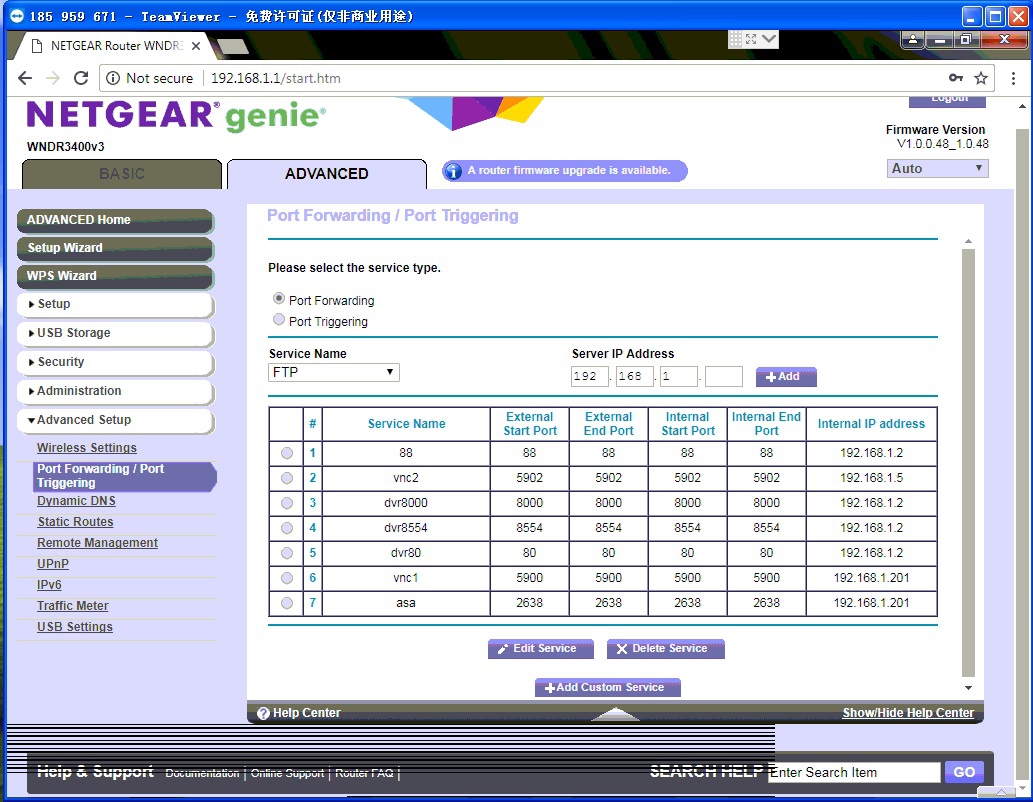Select the radio button for asa row
This screenshot has width=1033, height=802.
(287, 604)
